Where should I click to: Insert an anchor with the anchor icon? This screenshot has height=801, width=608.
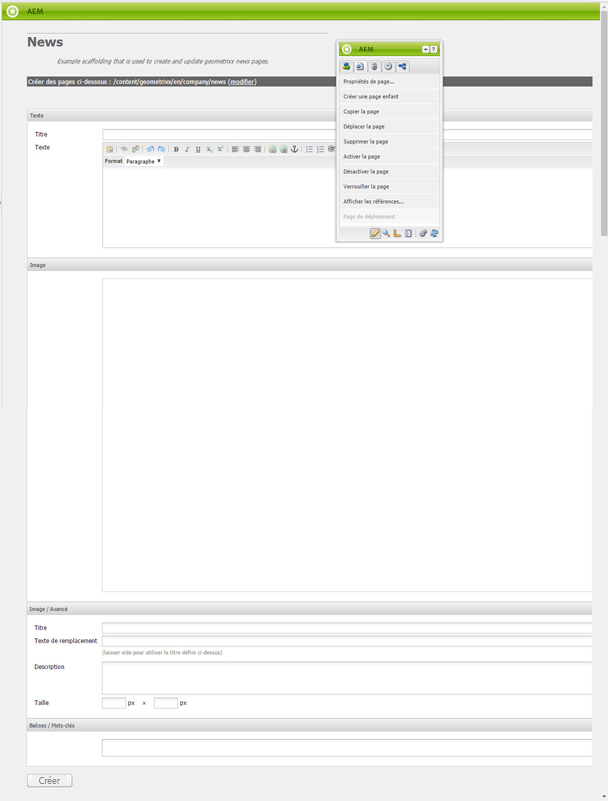(x=294, y=149)
